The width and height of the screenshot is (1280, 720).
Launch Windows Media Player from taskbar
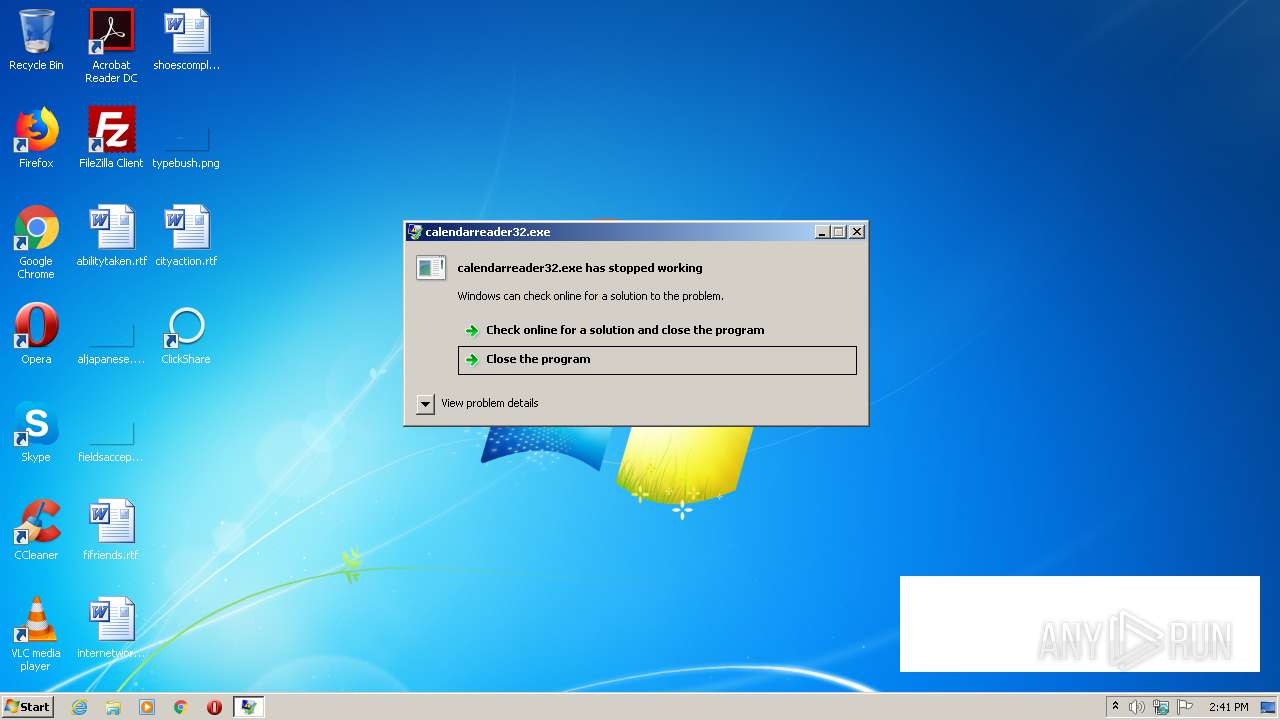click(x=147, y=707)
